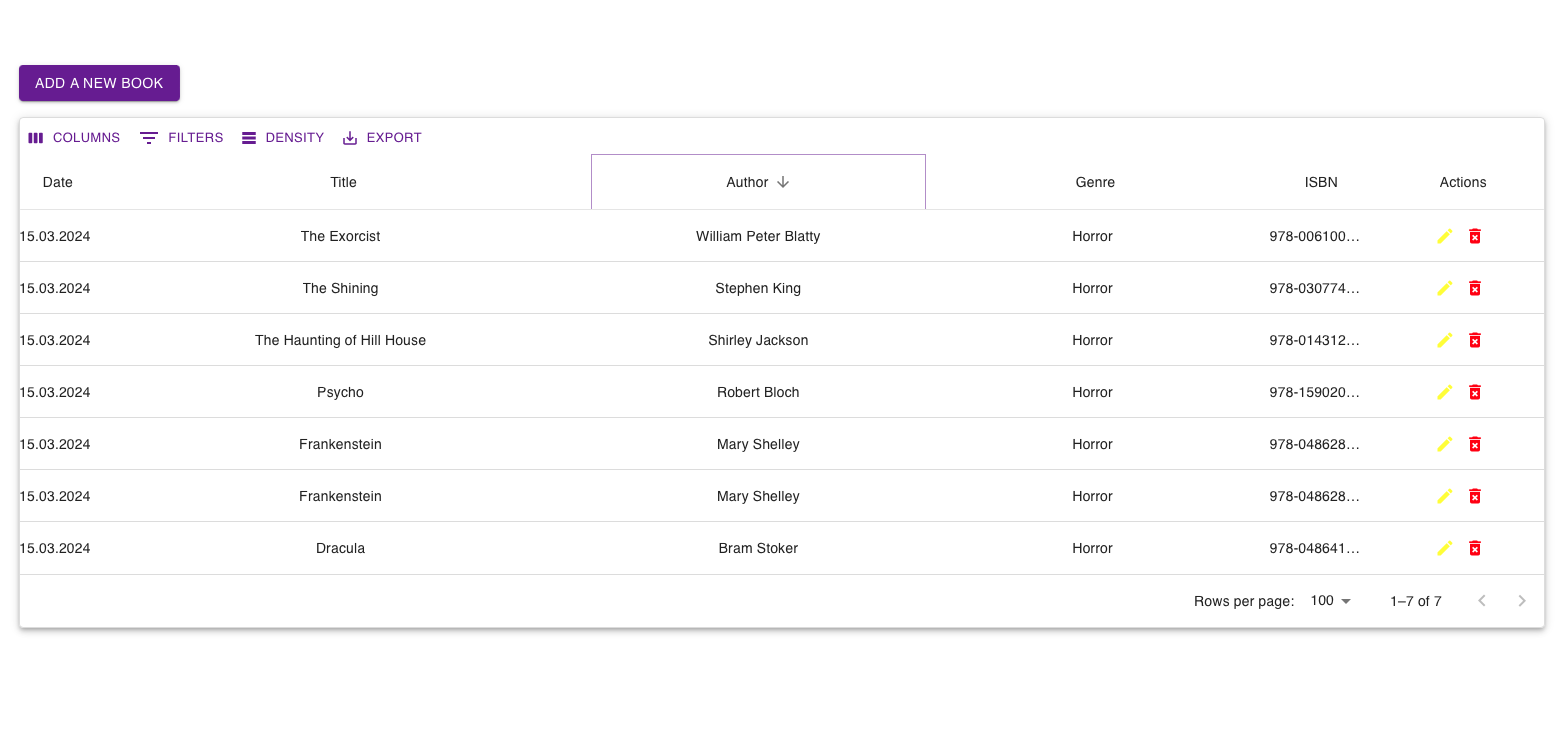Open the Export options menu
Screen dimensions: 1564x737
[x=382, y=138]
